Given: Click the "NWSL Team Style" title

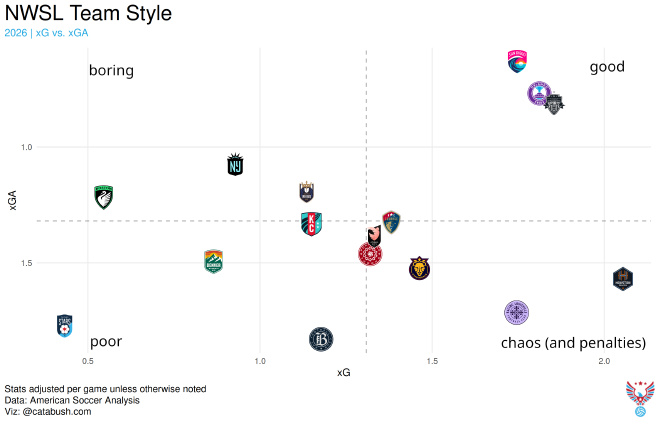Looking at the screenshot, I should 88,14.
